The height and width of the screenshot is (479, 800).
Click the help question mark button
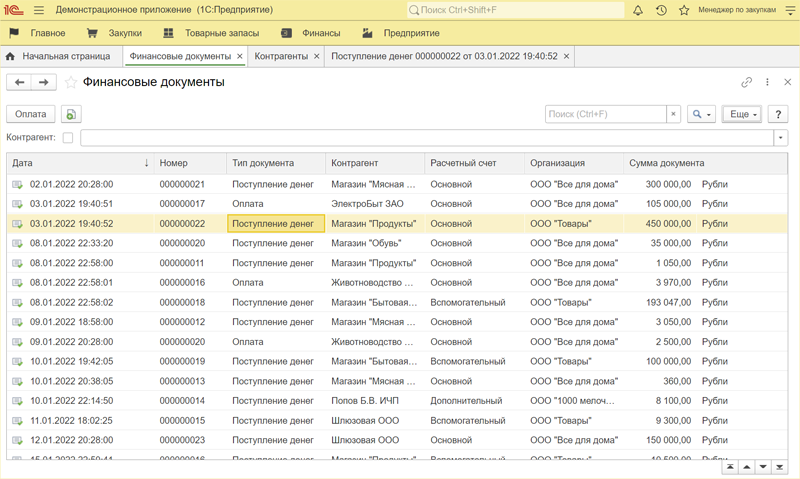[x=779, y=115]
